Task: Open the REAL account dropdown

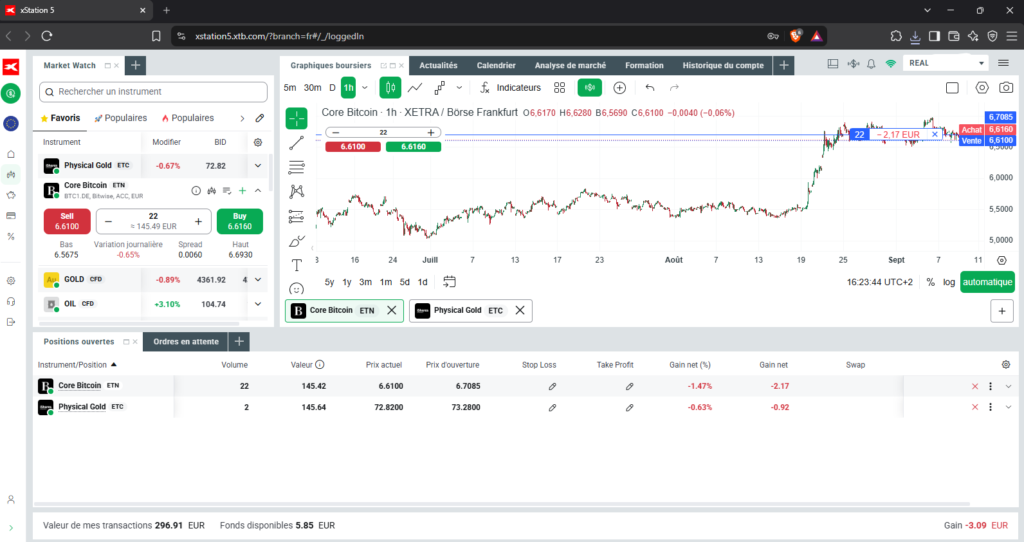Action: 946,63
